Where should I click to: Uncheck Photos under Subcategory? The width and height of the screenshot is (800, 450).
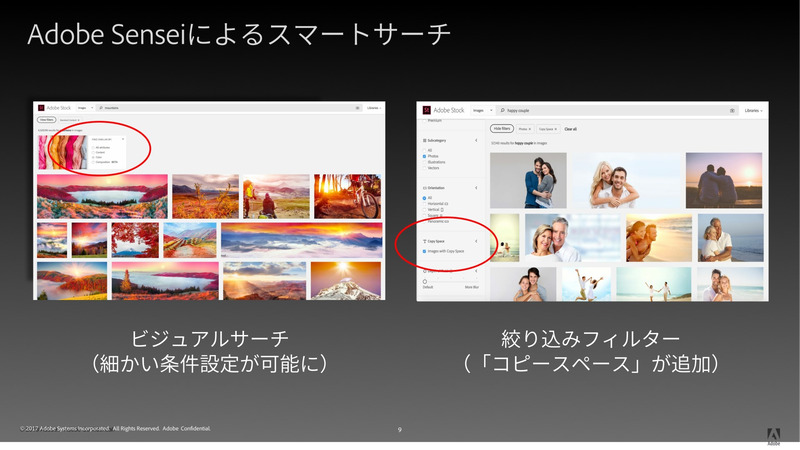(x=424, y=156)
